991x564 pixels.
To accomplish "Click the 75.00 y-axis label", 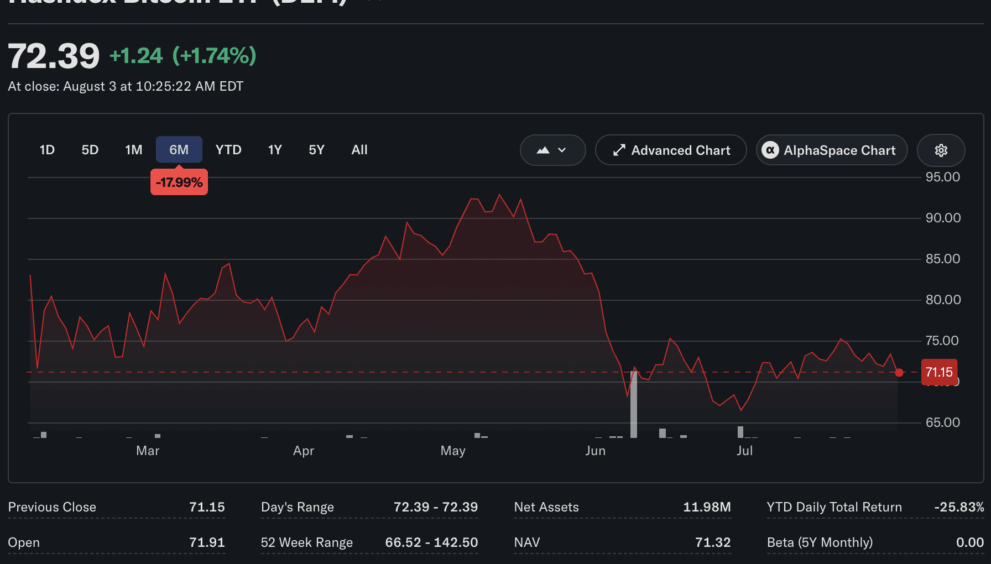I will click(942, 341).
